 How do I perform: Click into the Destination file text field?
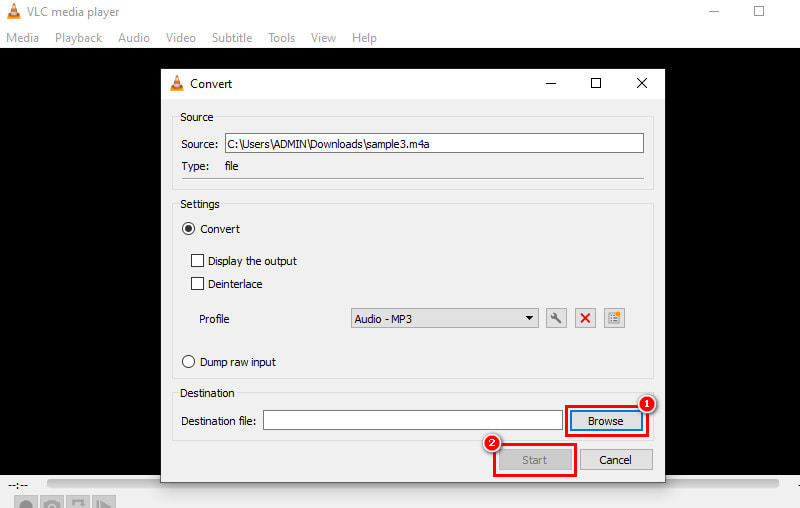pyautogui.click(x=412, y=421)
